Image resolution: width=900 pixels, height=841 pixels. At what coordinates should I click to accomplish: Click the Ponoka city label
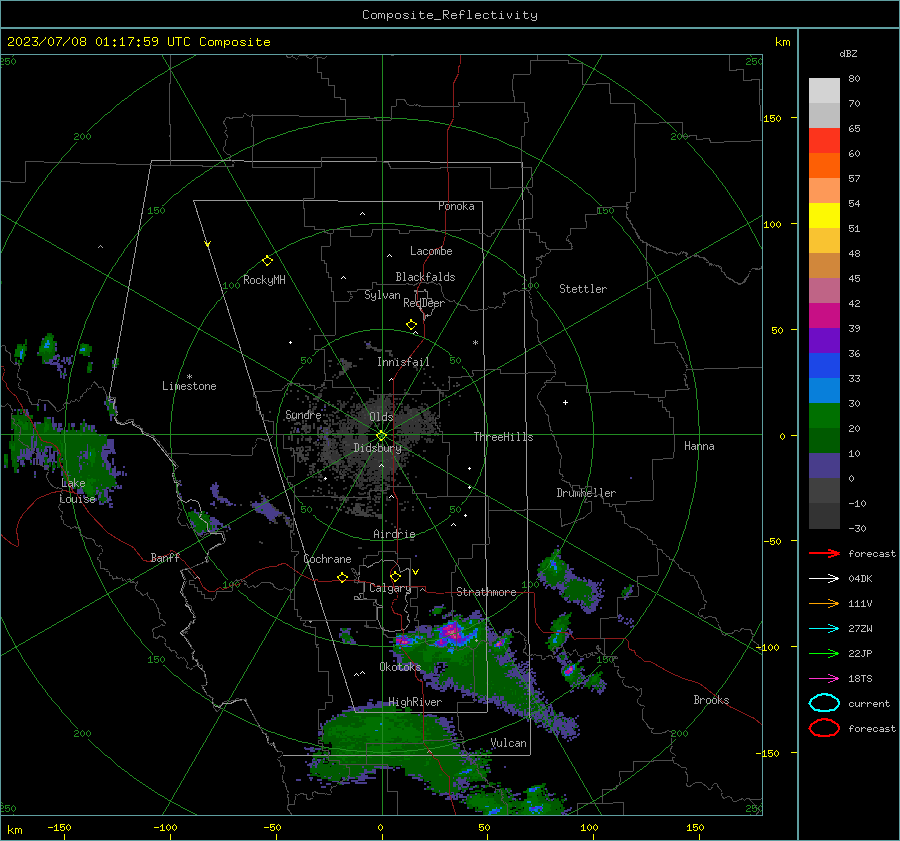(x=456, y=206)
